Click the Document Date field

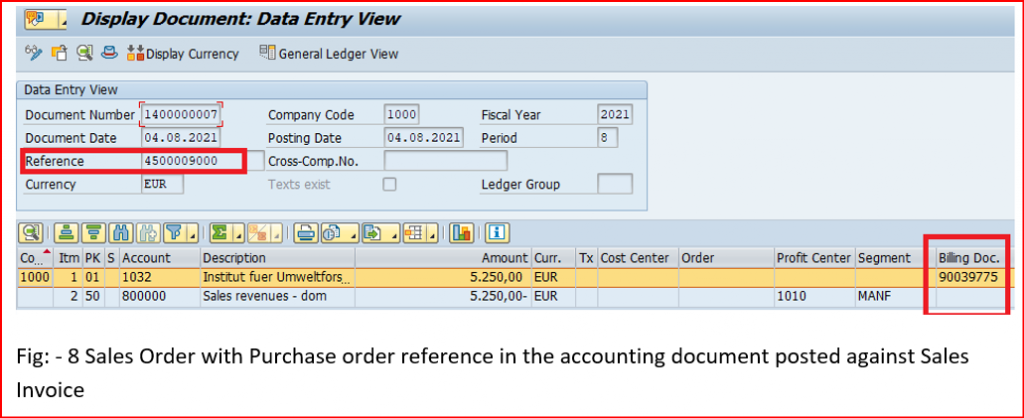[x=182, y=138]
